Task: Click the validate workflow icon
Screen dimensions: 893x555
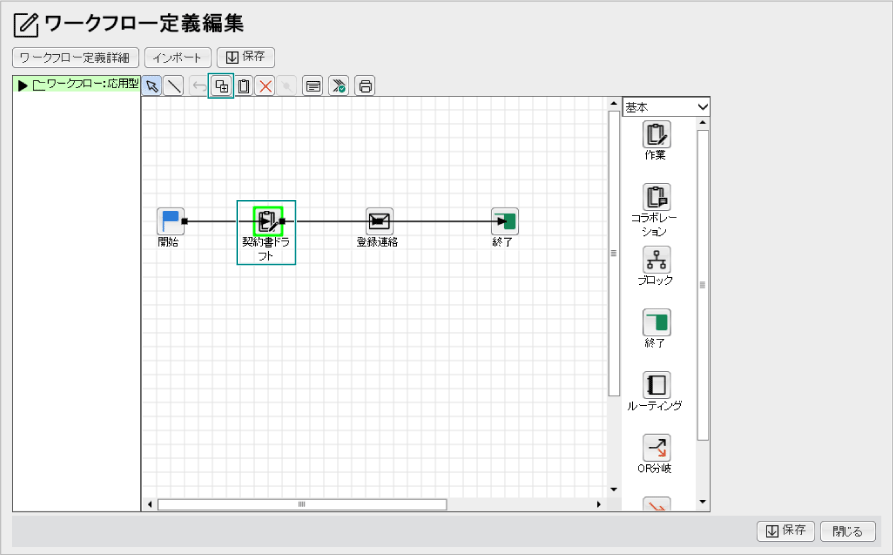Action: 339,86
